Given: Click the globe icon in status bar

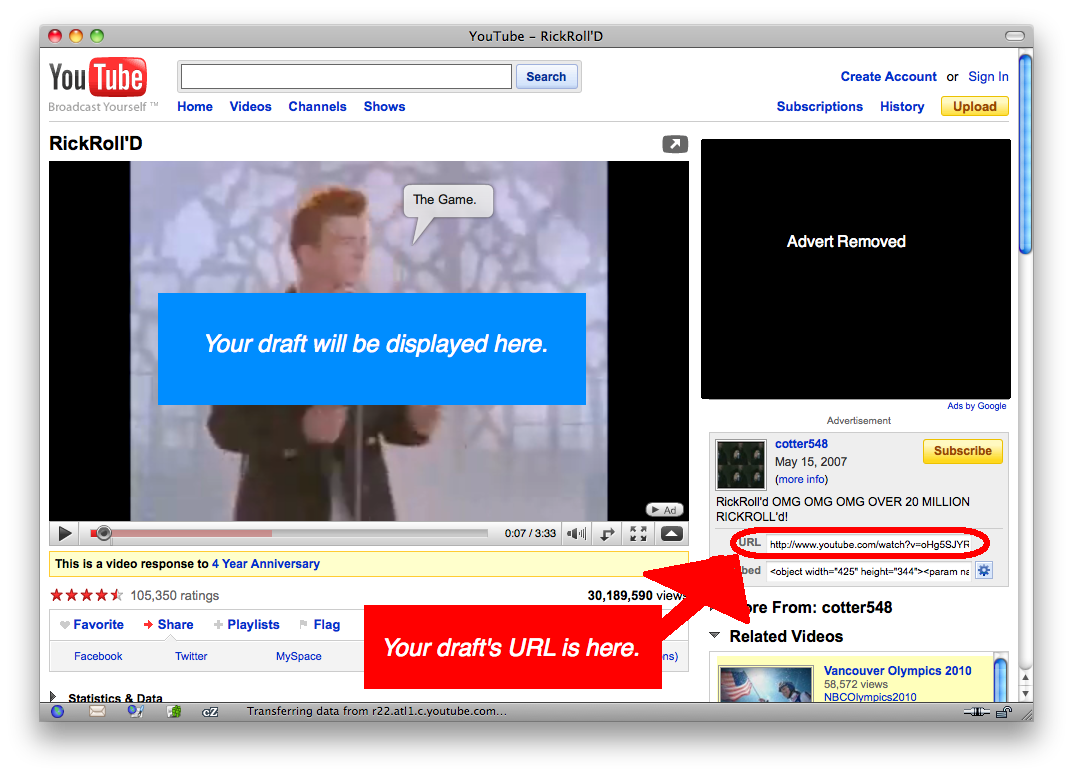Looking at the screenshot, I should [58, 712].
